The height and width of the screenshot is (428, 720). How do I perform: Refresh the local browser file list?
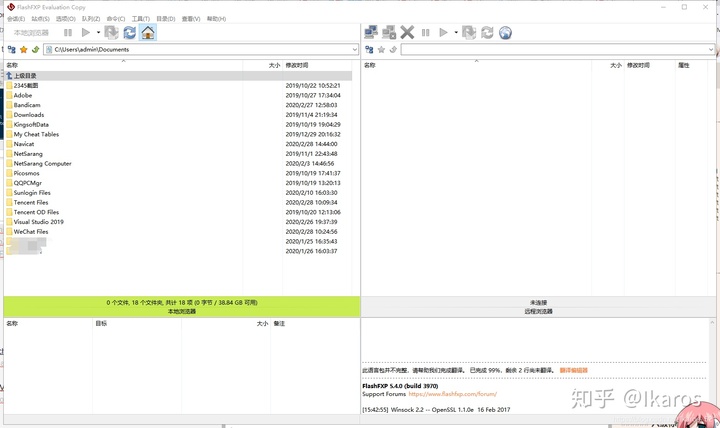pos(129,33)
